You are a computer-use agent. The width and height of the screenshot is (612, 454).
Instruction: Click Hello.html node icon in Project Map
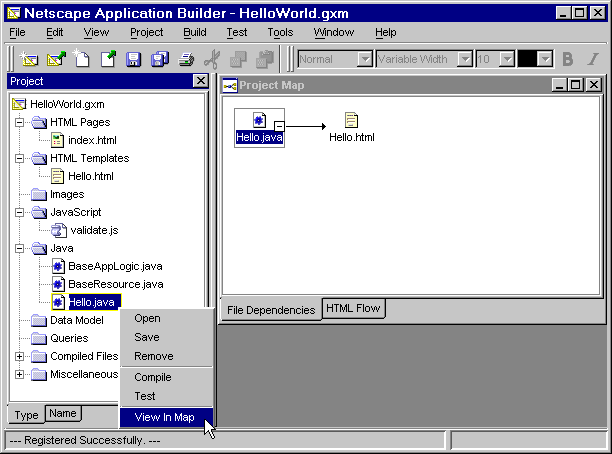(x=351, y=120)
